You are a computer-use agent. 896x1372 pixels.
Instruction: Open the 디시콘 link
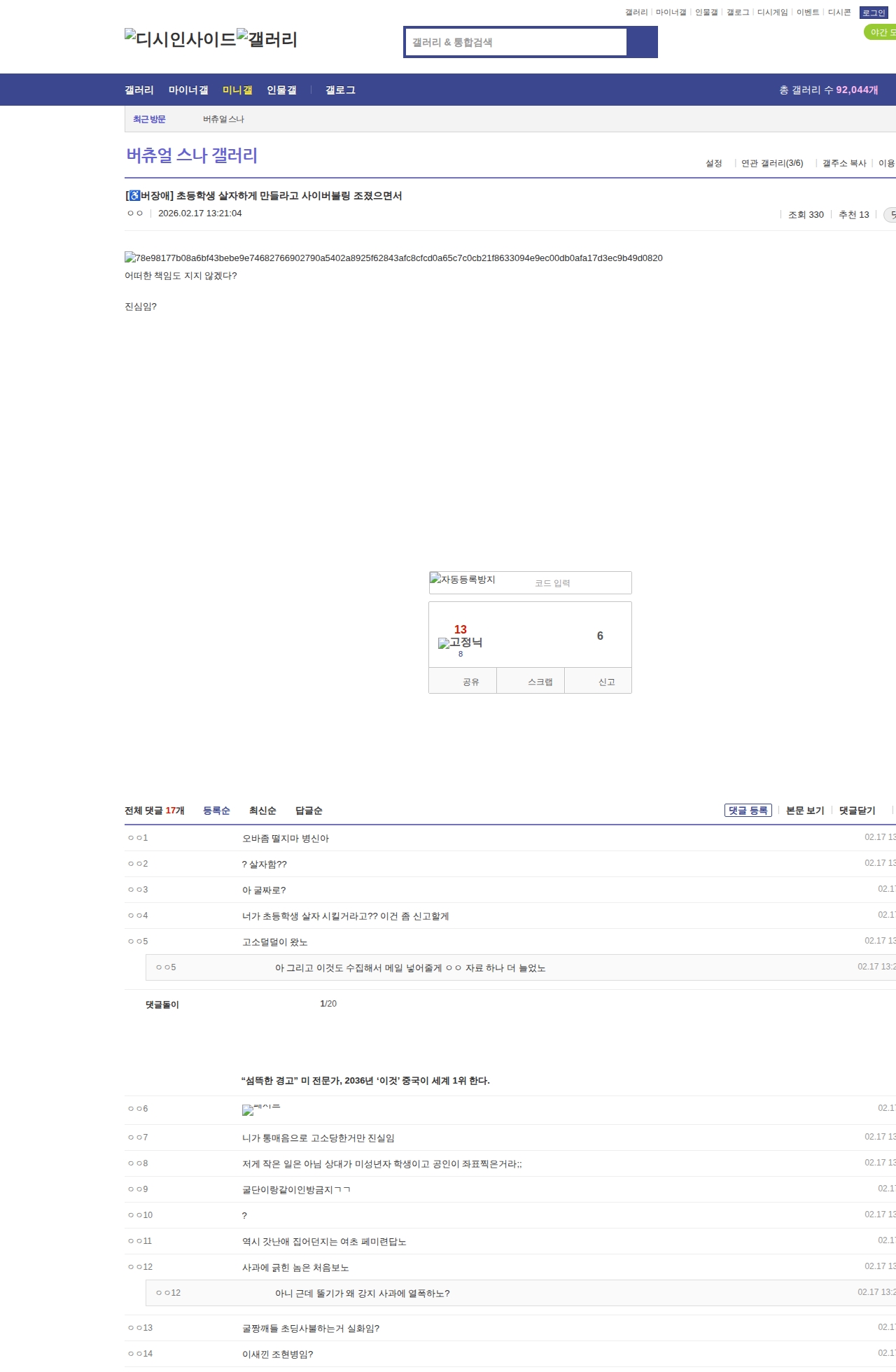(x=839, y=13)
